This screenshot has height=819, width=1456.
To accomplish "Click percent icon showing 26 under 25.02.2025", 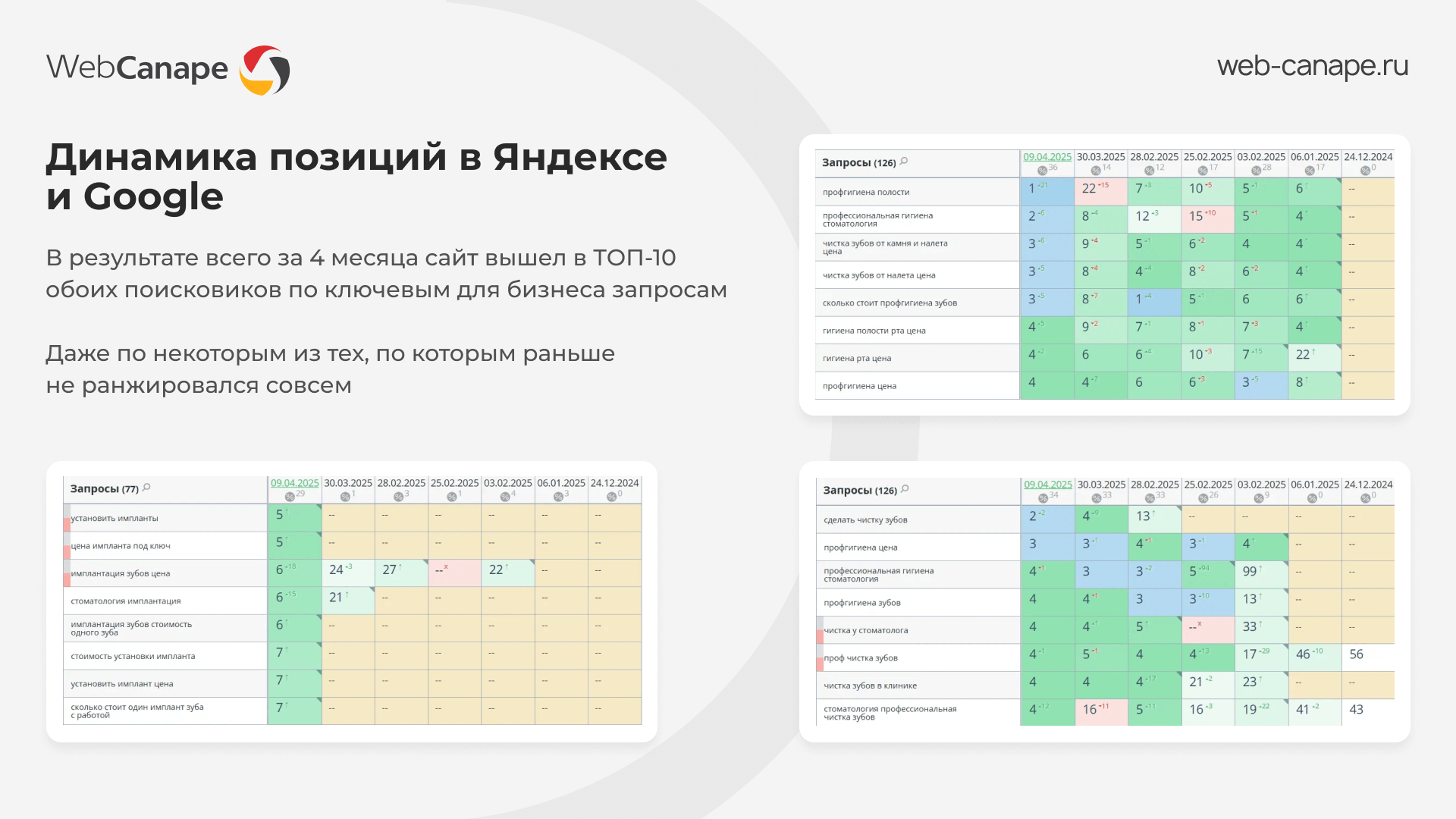I will (x=1203, y=497).
